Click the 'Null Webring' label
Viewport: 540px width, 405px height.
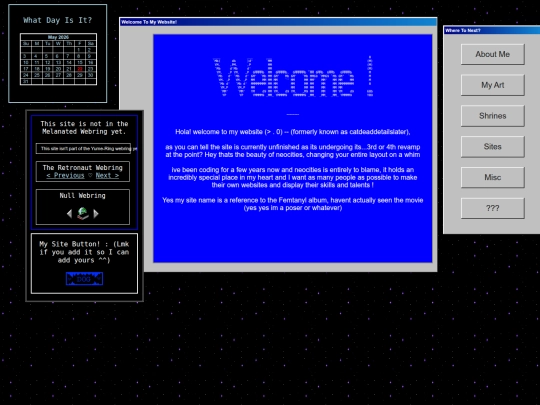point(83,196)
